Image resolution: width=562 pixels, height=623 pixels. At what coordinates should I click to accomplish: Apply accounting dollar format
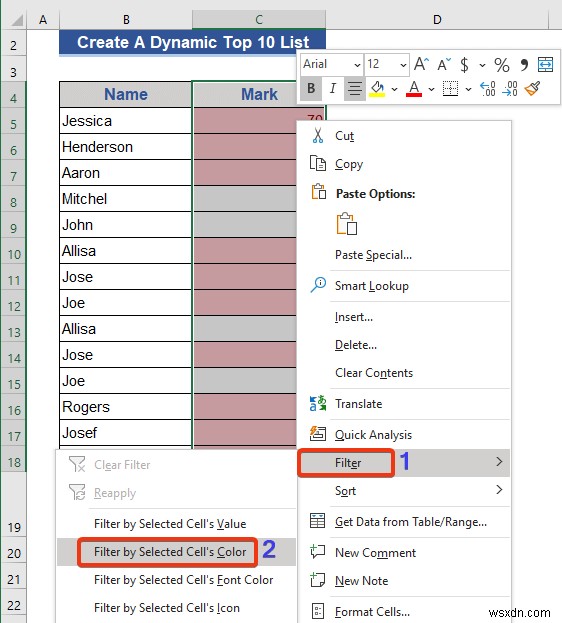tap(464, 64)
